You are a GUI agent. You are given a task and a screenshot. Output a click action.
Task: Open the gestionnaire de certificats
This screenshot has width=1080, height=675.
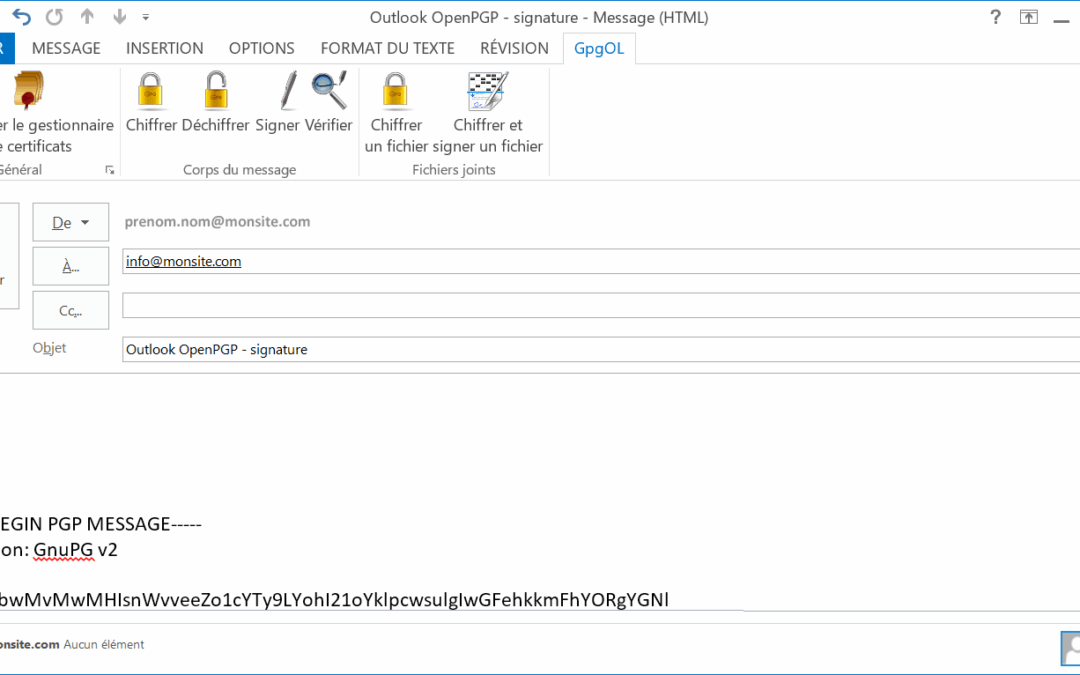[x=54, y=112]
